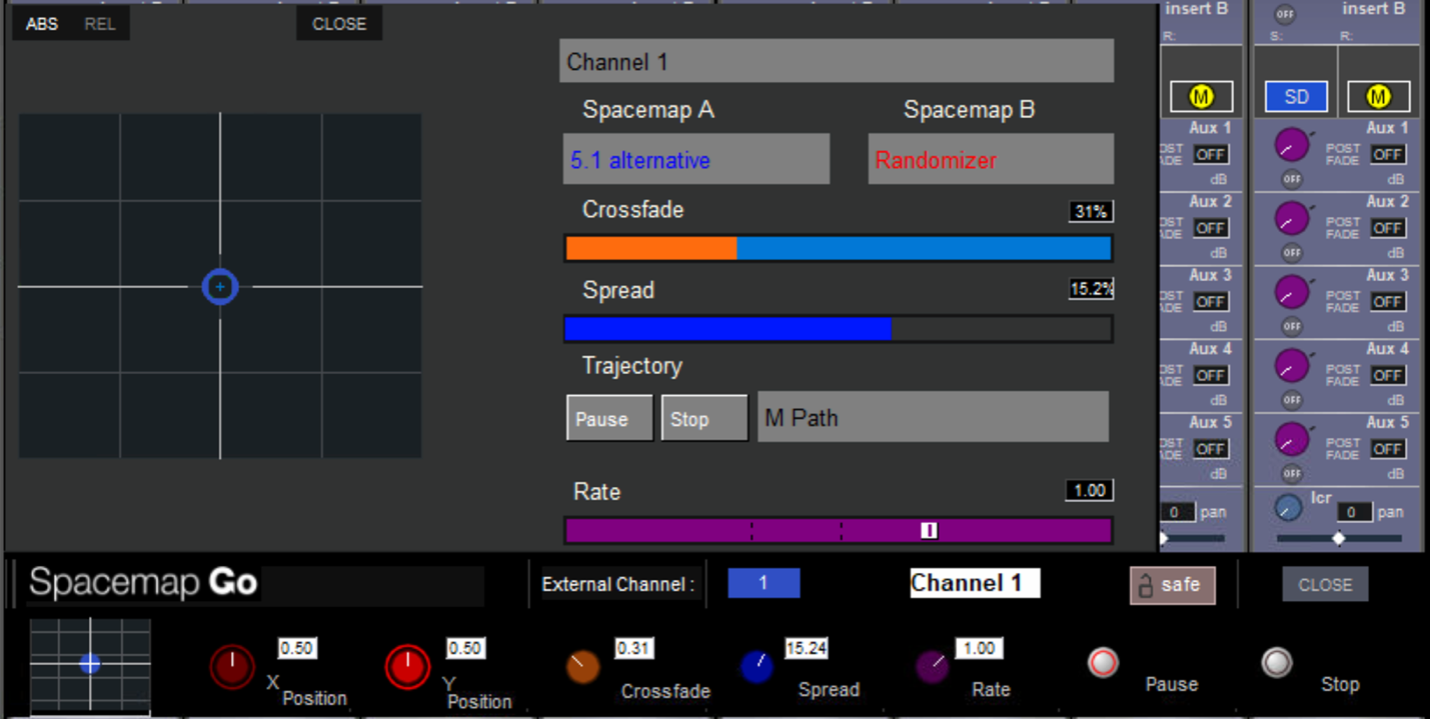Click small round off button under Aux 5 knob
Image resolution: width=1430 pixels, height=724 pixels.
(x=1292, y=472)
